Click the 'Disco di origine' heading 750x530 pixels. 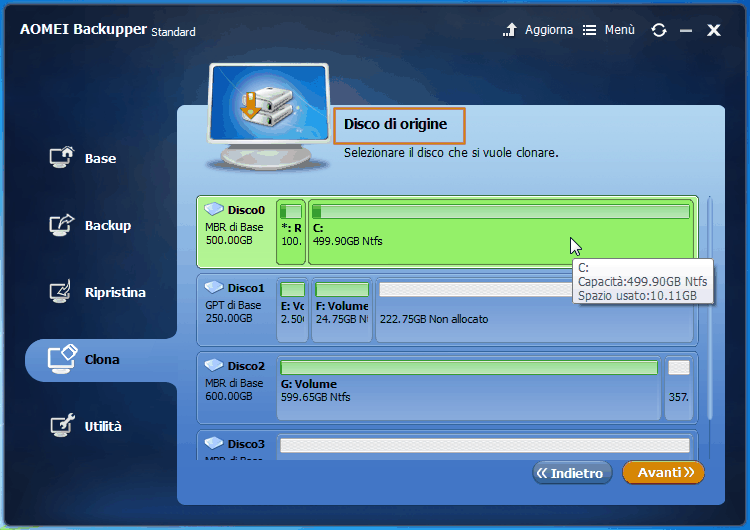pyautogui.click(x=396, y=124)
